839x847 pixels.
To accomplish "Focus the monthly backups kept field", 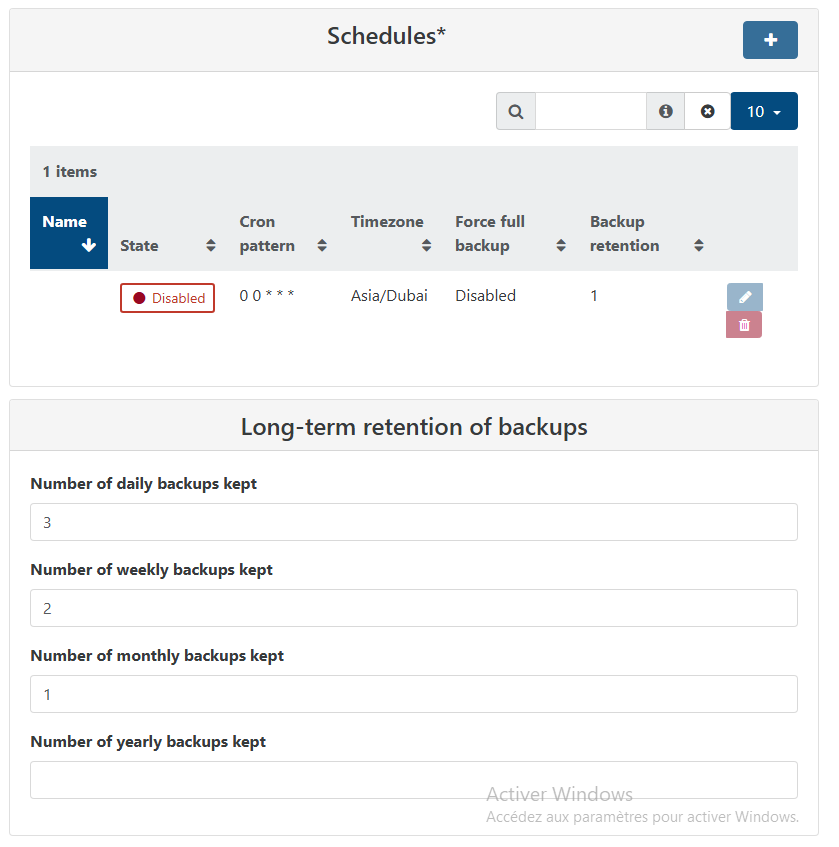I will coord(414,694).
